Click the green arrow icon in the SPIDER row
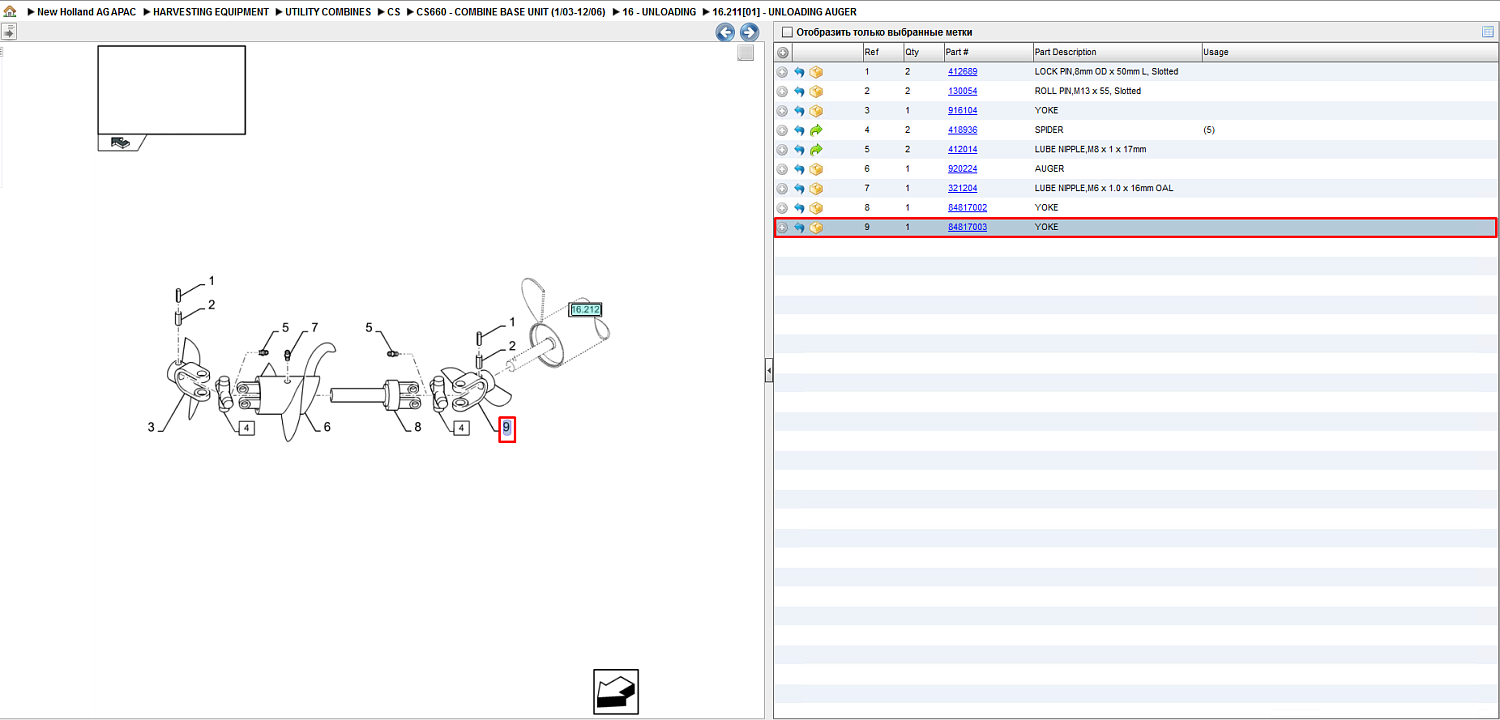The width and height of the screenshot is (1500, 720). pyautogui.click(x=816, y=130)
